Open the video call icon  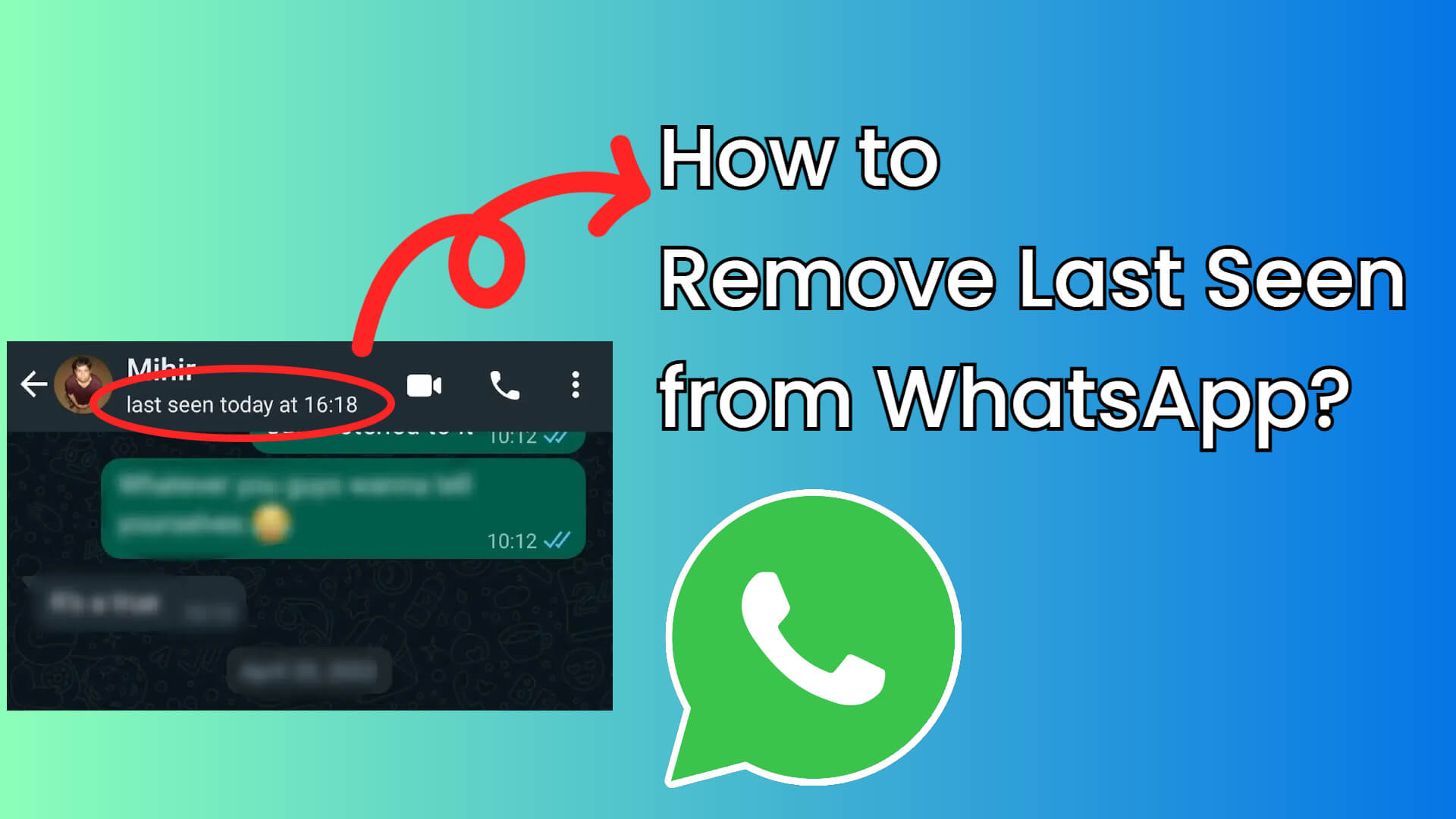click(x=424, y=384)
